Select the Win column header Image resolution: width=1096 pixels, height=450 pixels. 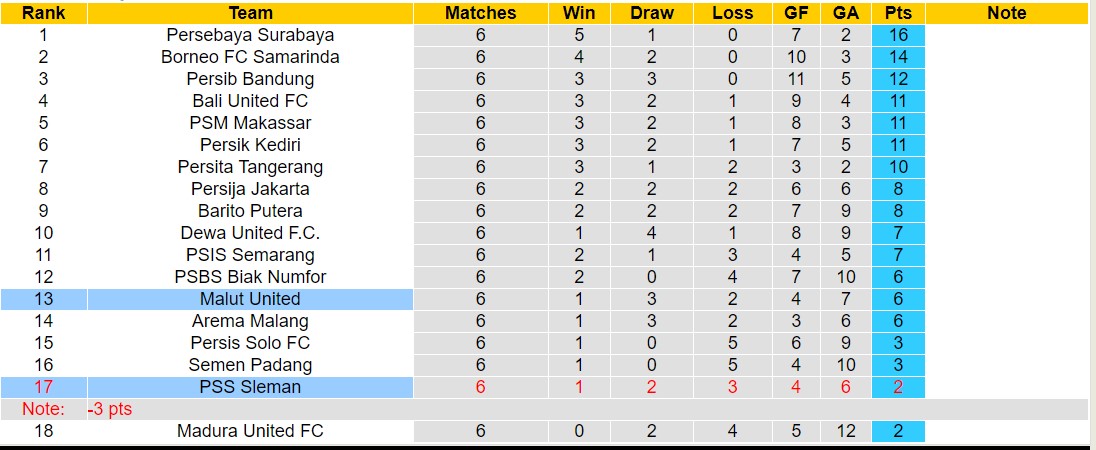tap(579, 13)
